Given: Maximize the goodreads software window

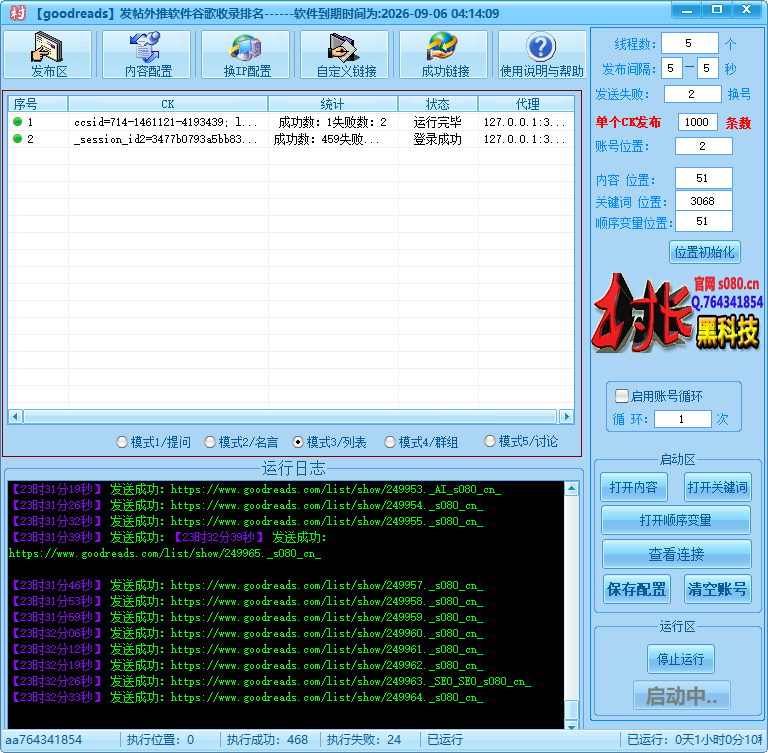Looking at the screenshot, I should (x=717, y=10).
